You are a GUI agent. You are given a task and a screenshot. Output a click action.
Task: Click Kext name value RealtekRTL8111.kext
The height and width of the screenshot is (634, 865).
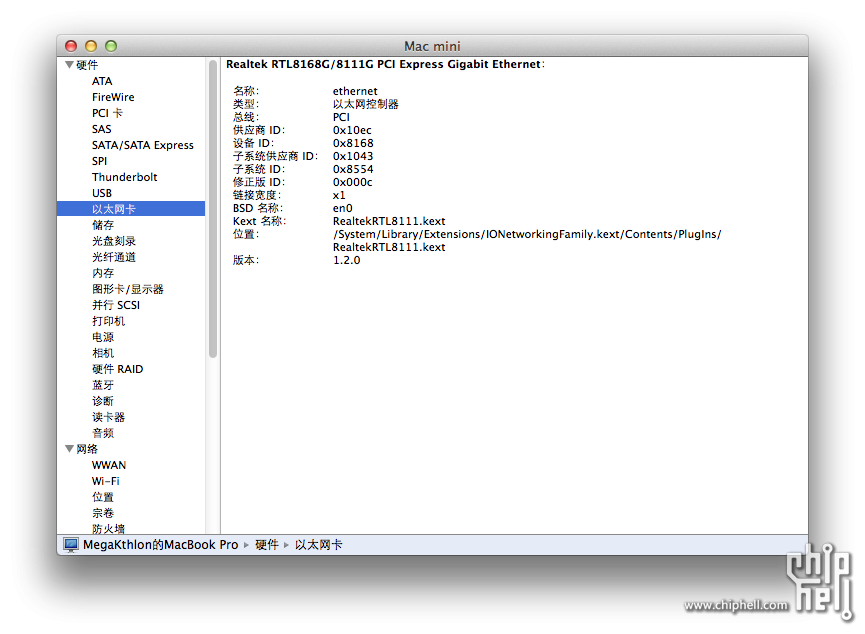389,221
